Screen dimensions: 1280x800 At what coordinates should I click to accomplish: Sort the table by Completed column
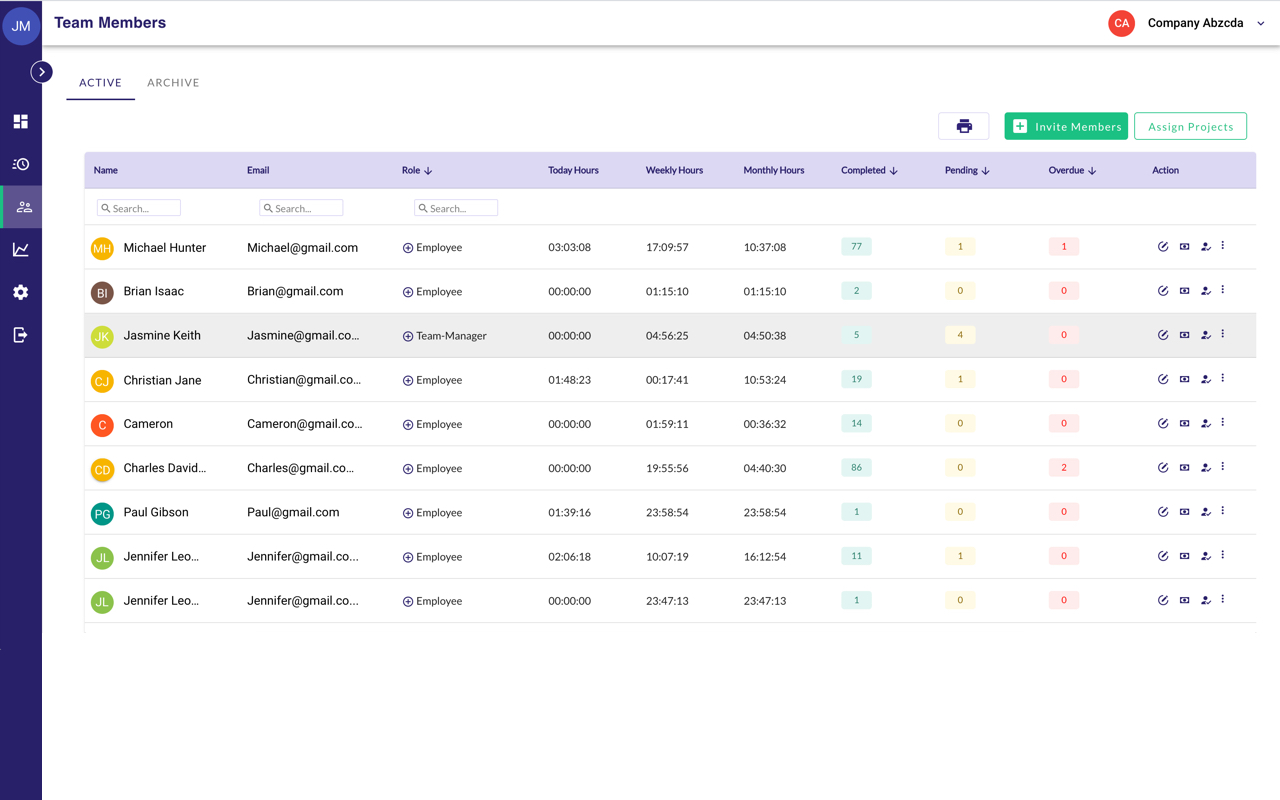893,171
